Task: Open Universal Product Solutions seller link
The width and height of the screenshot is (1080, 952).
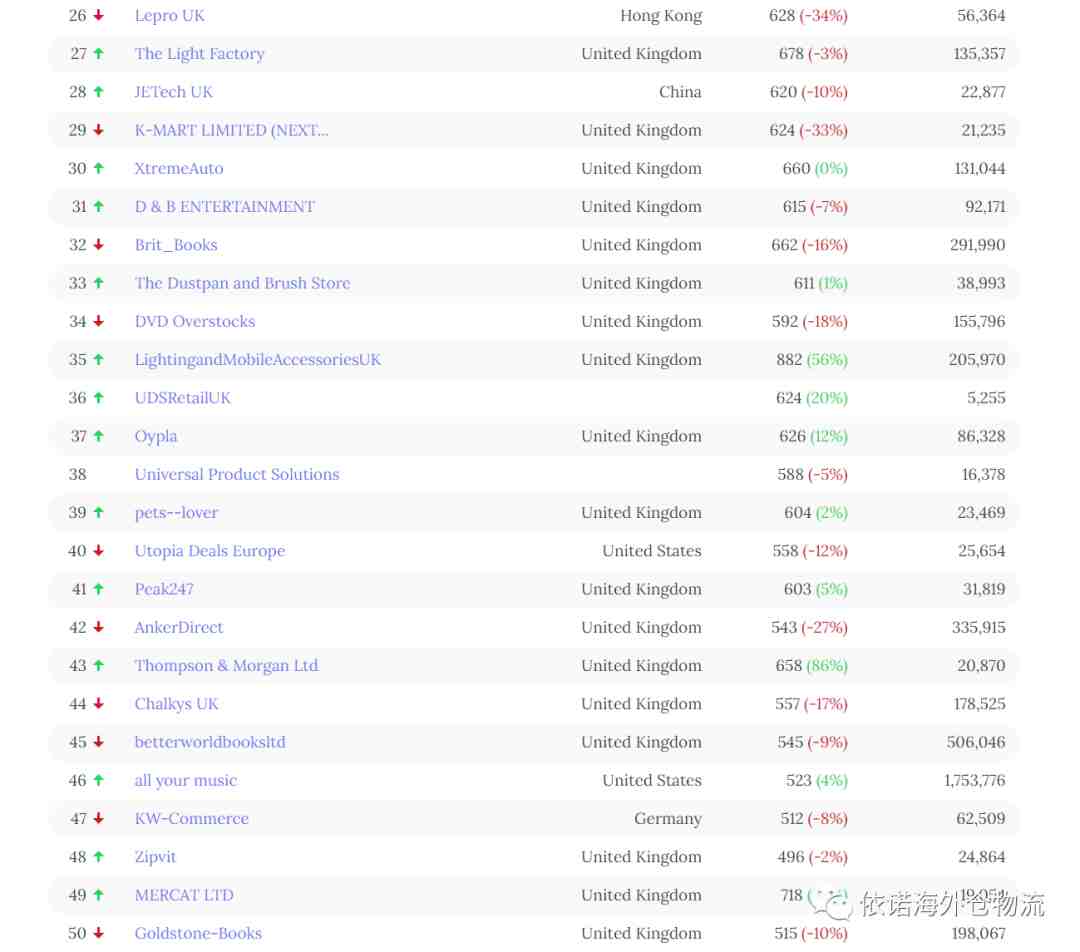Action: pos(237,475)
